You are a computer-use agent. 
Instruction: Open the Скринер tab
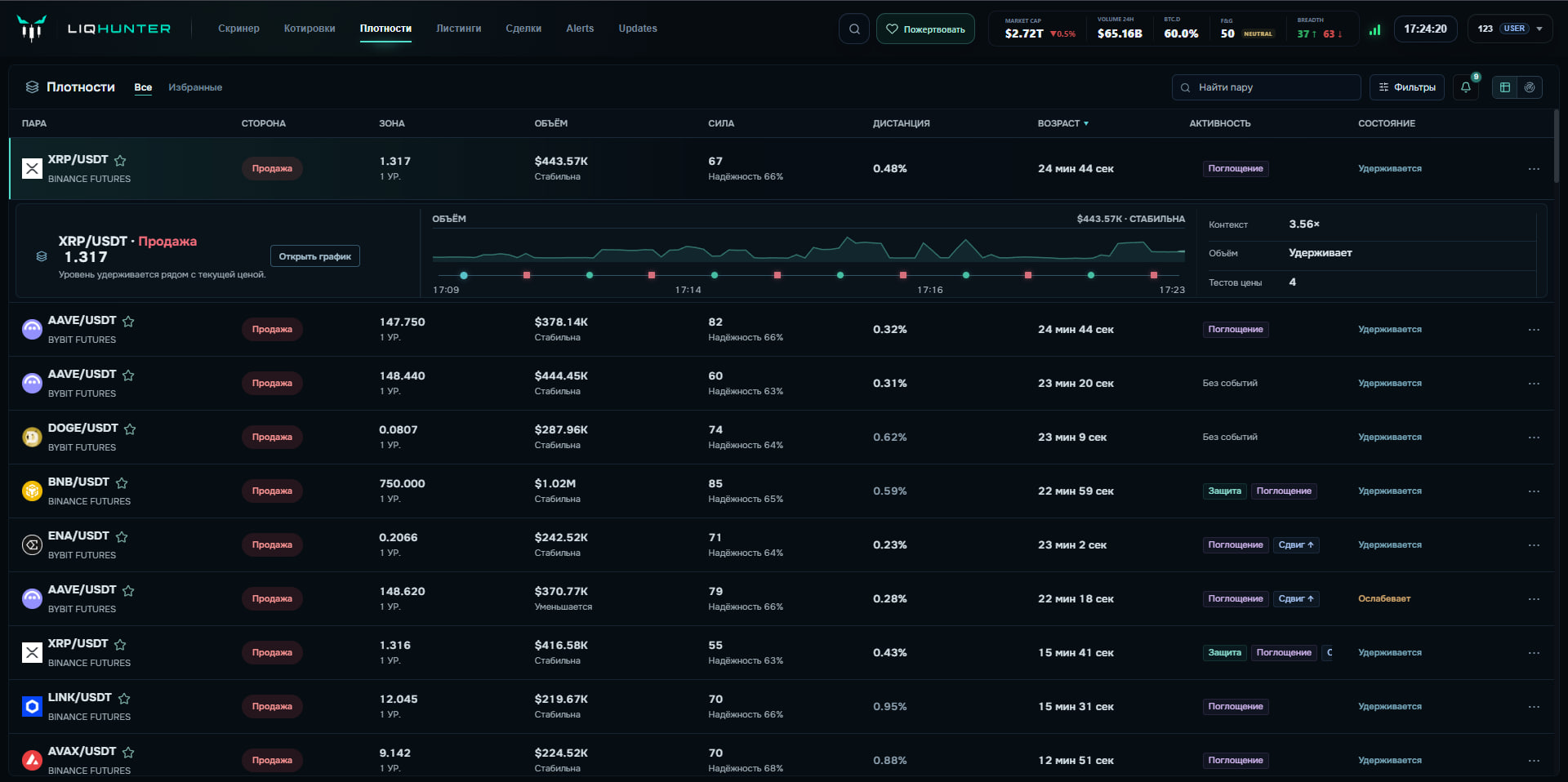coord(238,29)
